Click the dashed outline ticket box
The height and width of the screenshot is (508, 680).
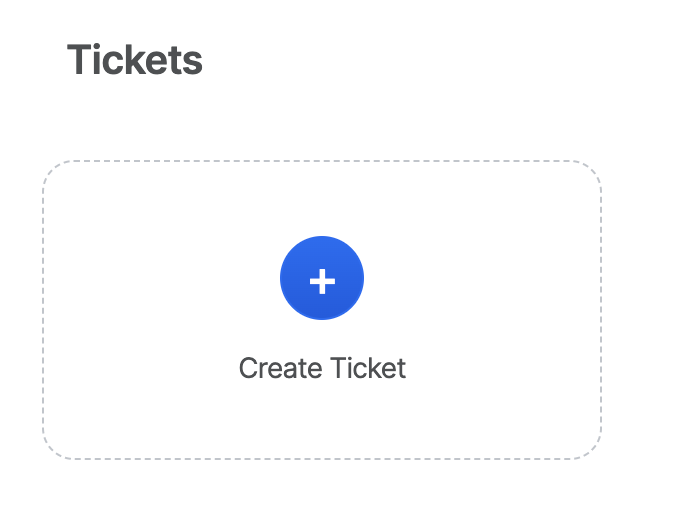click(322, 310)
